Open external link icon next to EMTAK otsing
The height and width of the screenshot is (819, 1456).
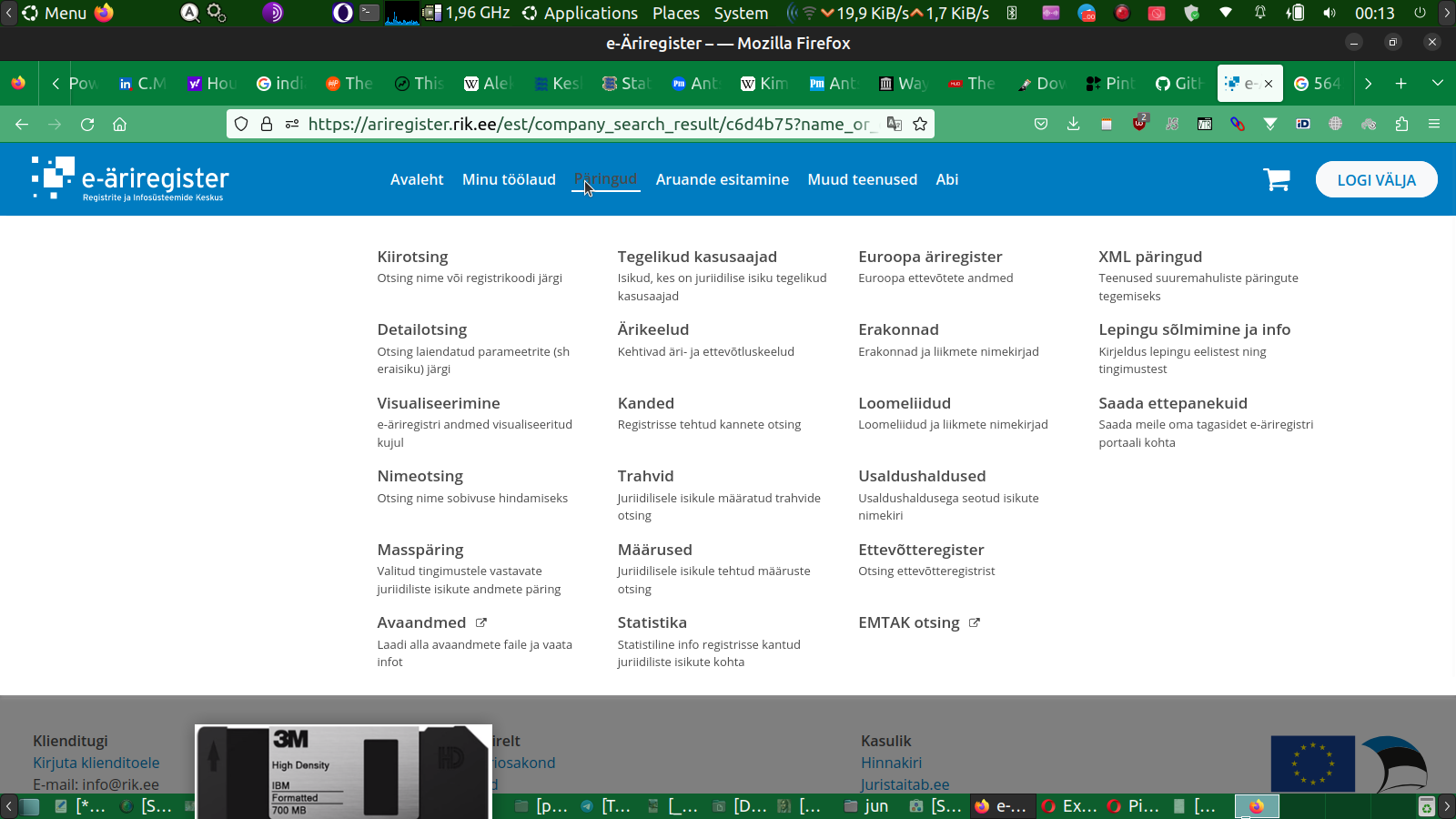click(975, 622)
